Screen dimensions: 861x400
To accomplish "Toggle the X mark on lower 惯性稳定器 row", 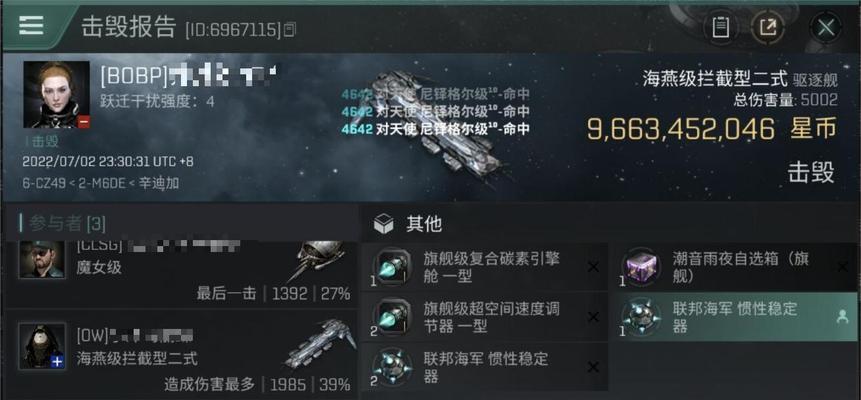I will (x=593, y=367).
